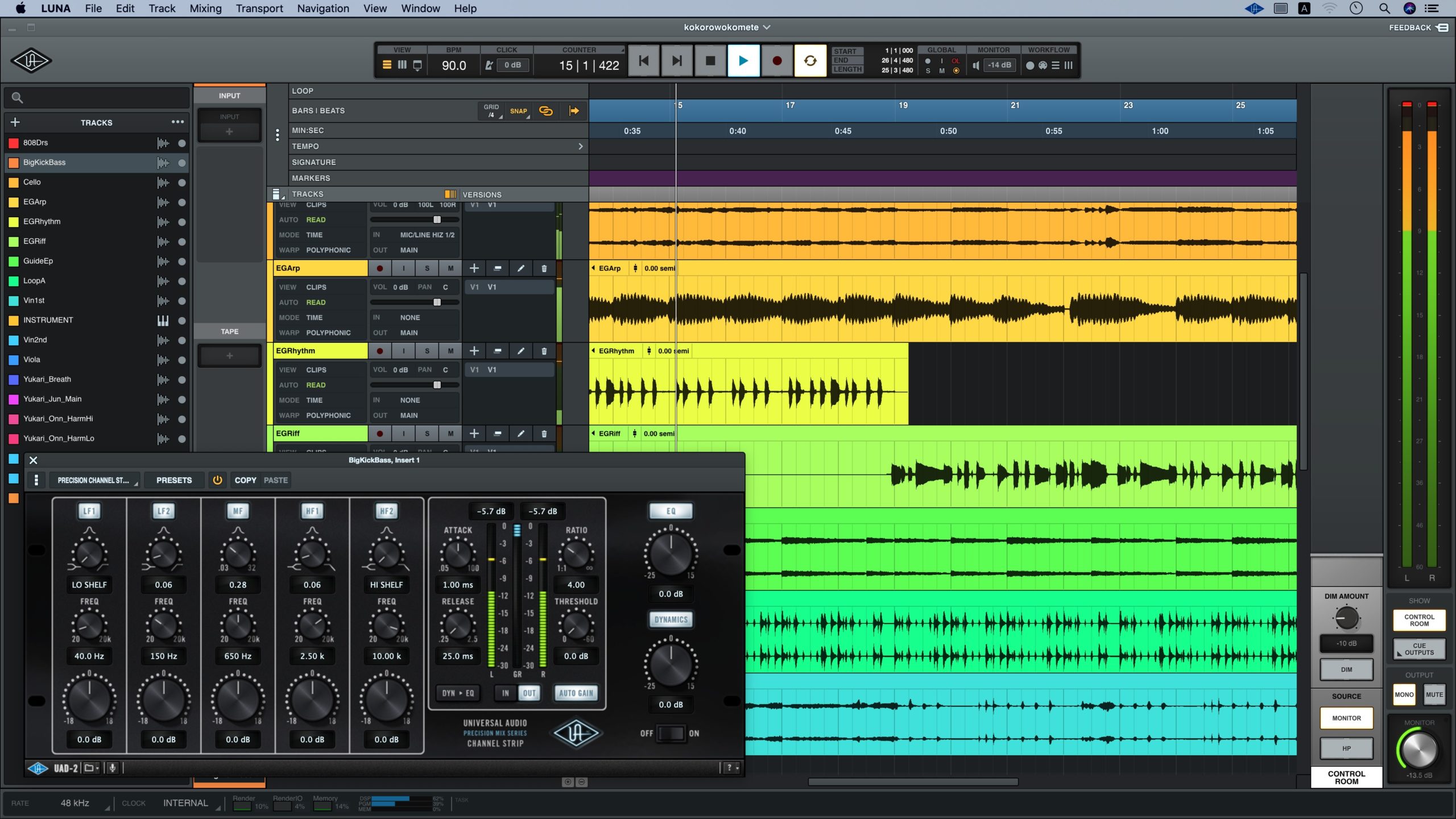Mute the EGRhythm track
The width and height of the screenshot is (1456, 819).
(x=450, y=351)
